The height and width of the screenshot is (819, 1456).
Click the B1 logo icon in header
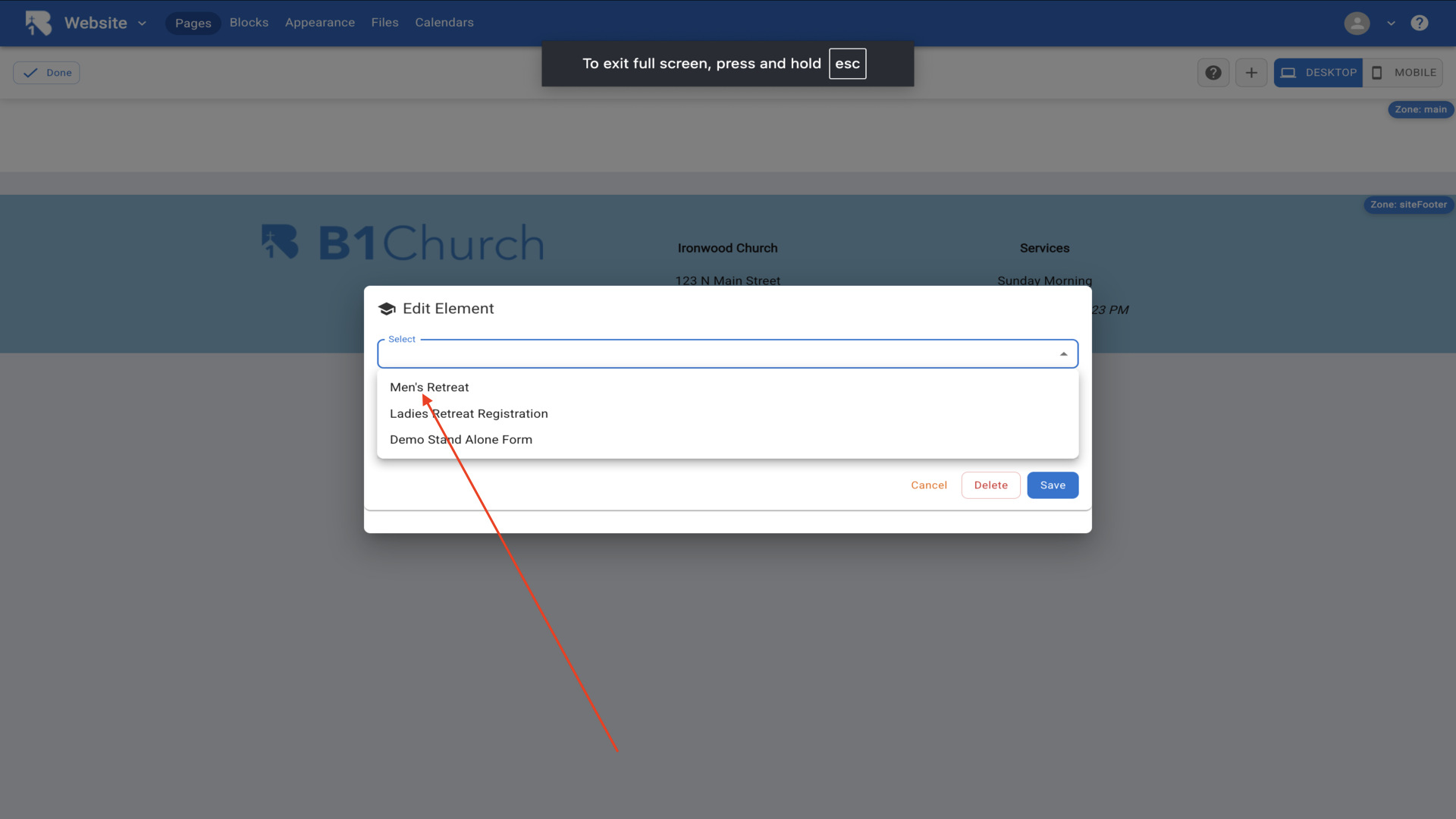pyautogui.click(x=38, y=23)
